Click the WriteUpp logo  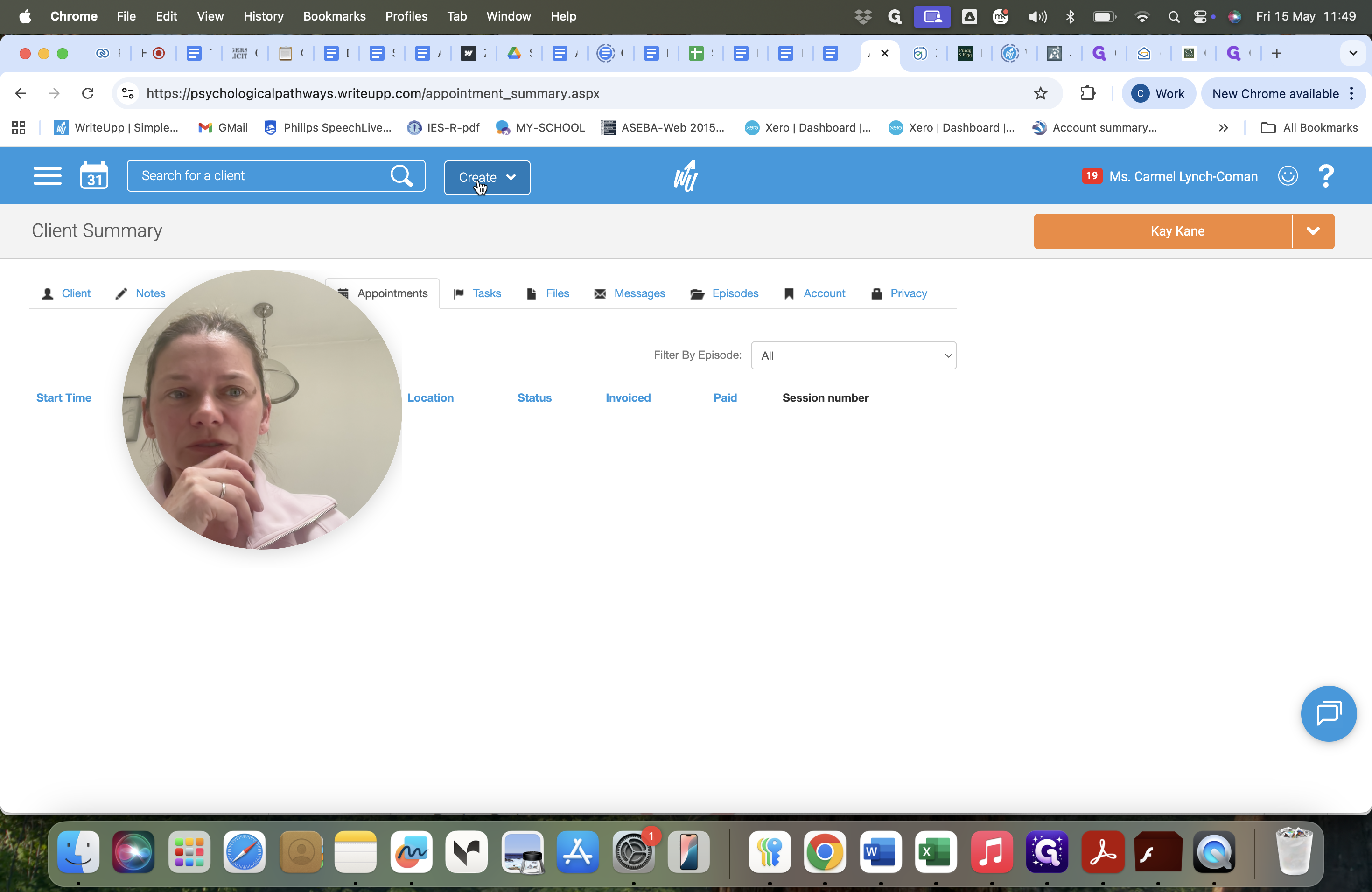(686, 176)
